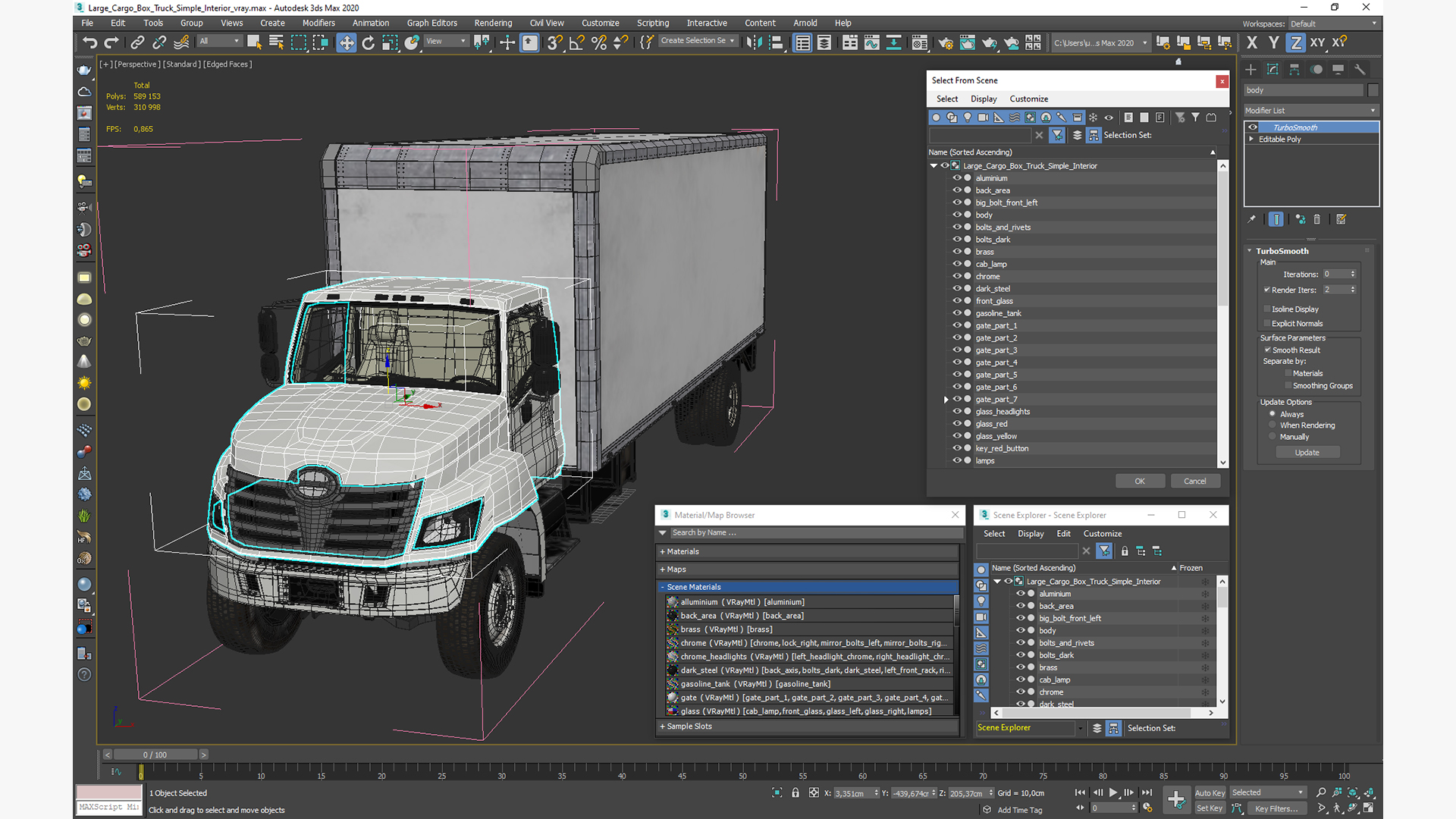The width and height of the screenshot is (1456, 819).
Task: Open the Hierarchy tab in command panel
Action: (x=1294, y=70)
